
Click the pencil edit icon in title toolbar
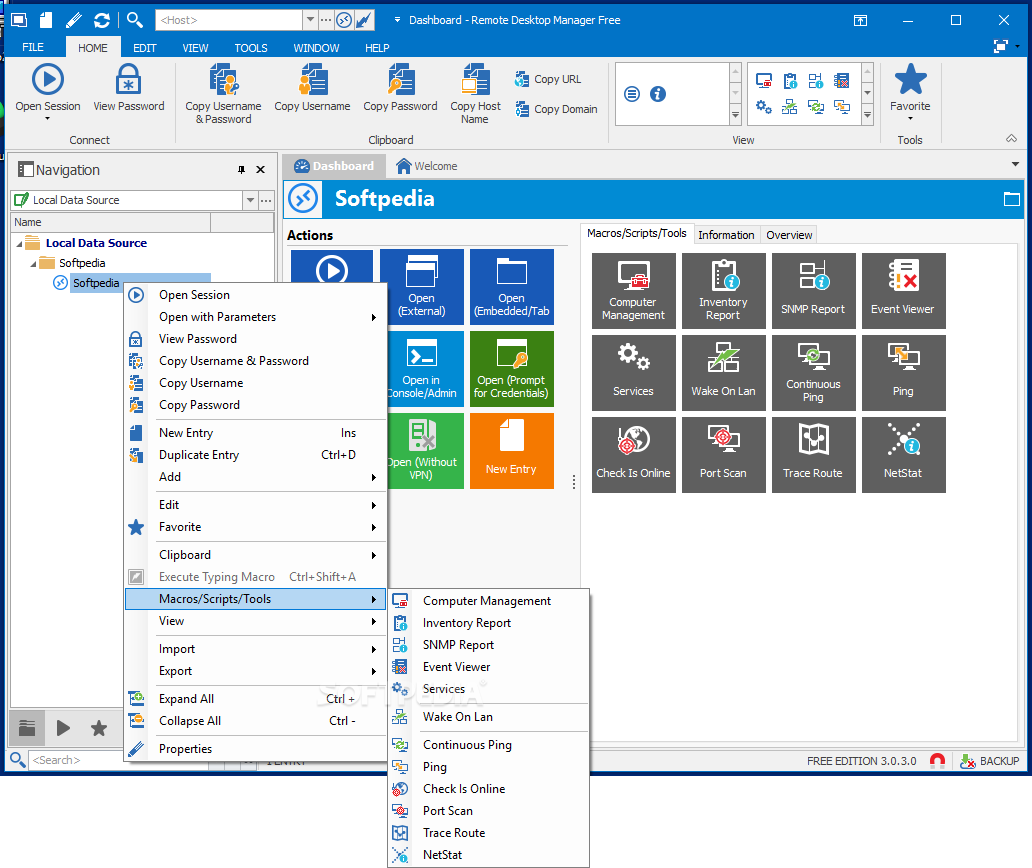coord(74,20)
